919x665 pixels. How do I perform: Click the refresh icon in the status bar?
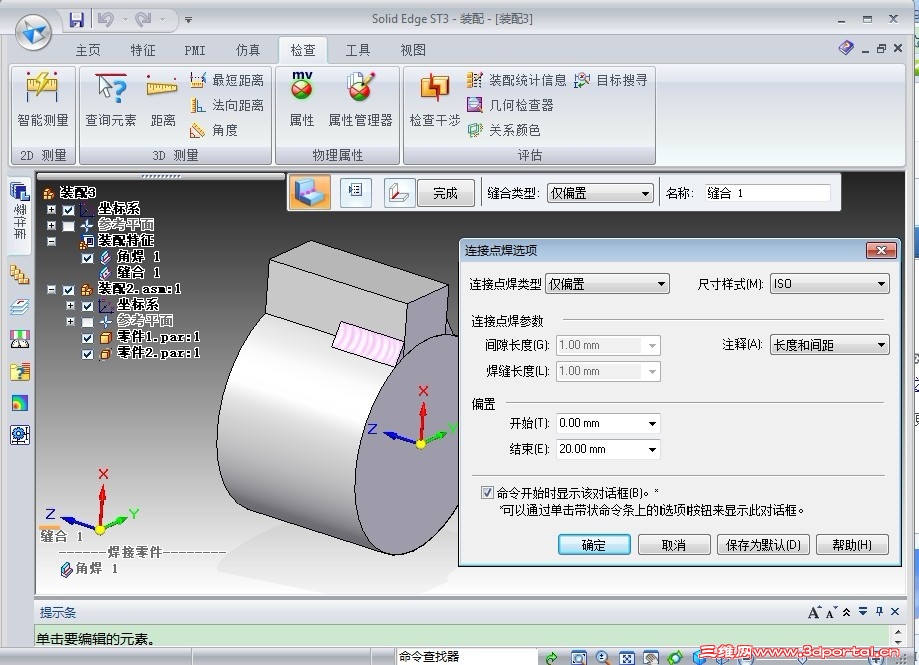click(551, 657)
